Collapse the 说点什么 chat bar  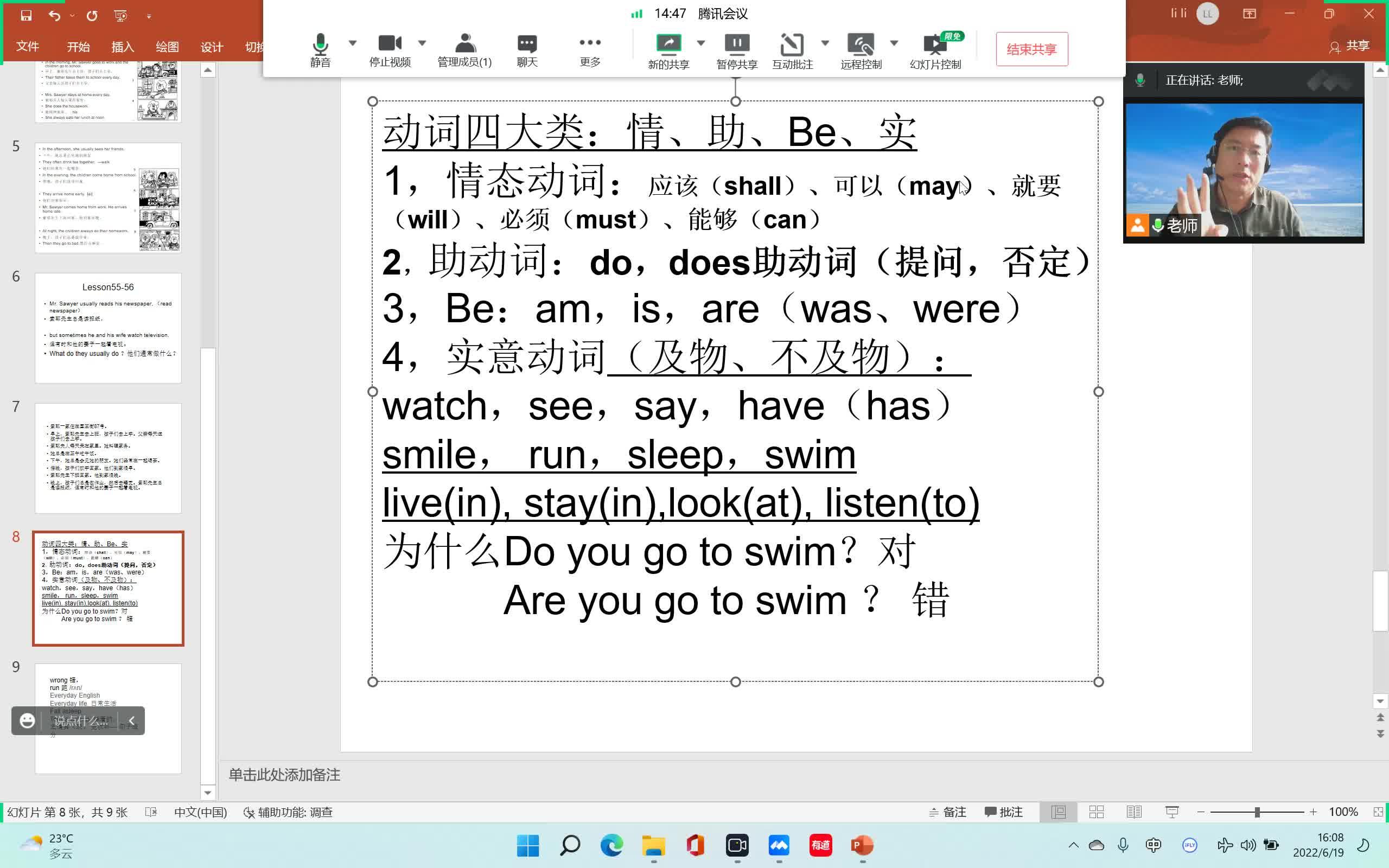click(131, 720)
